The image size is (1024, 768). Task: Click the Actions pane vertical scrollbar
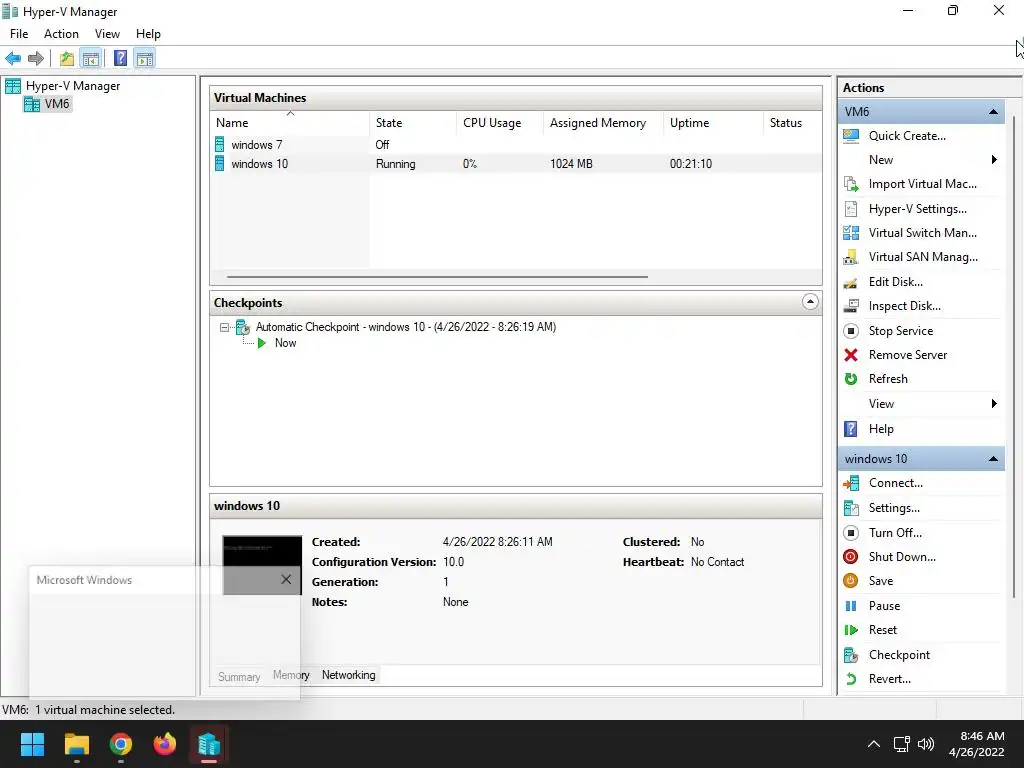coord(1014,356)
